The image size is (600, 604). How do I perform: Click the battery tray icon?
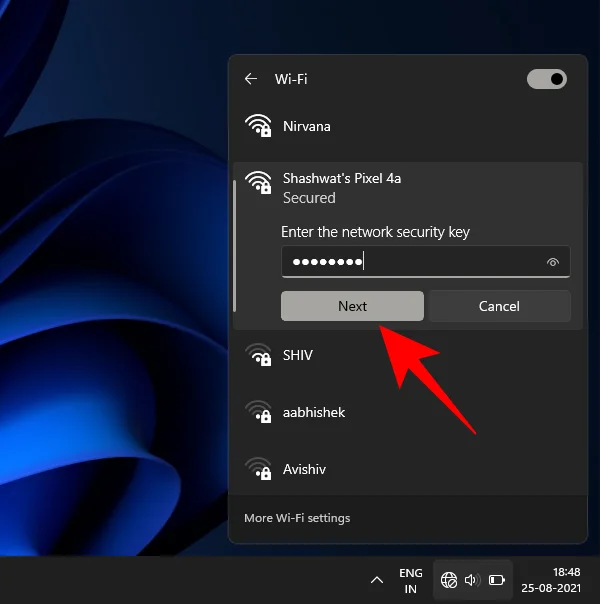tap(496, 580)
